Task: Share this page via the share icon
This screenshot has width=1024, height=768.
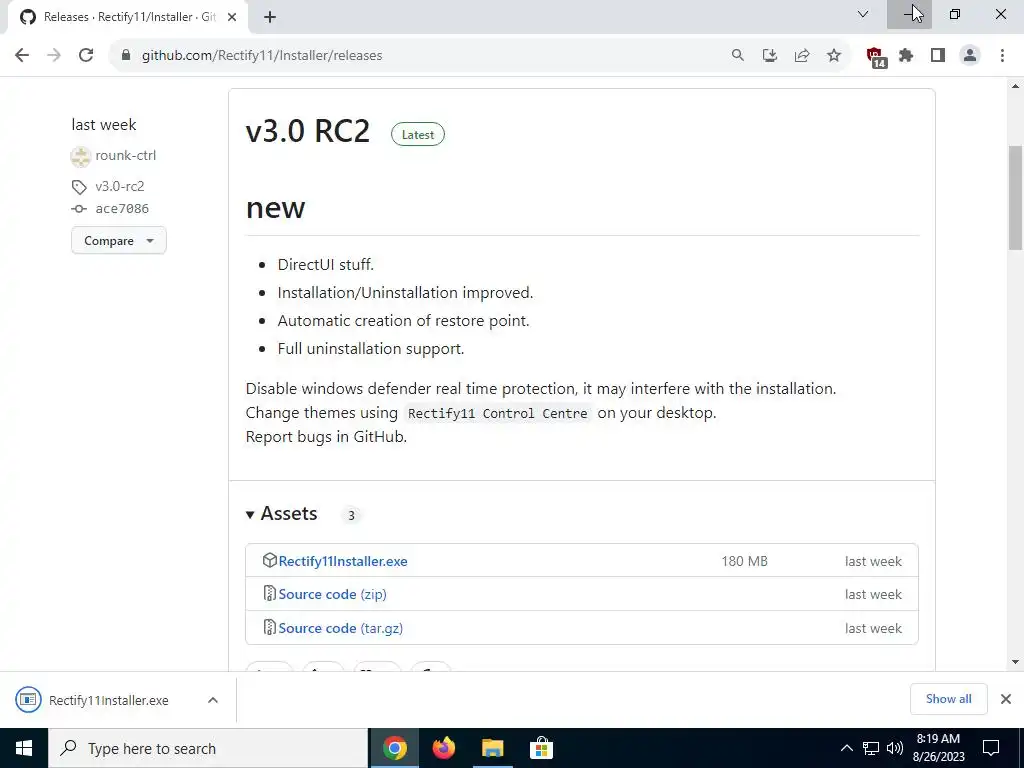Action: 802,56
